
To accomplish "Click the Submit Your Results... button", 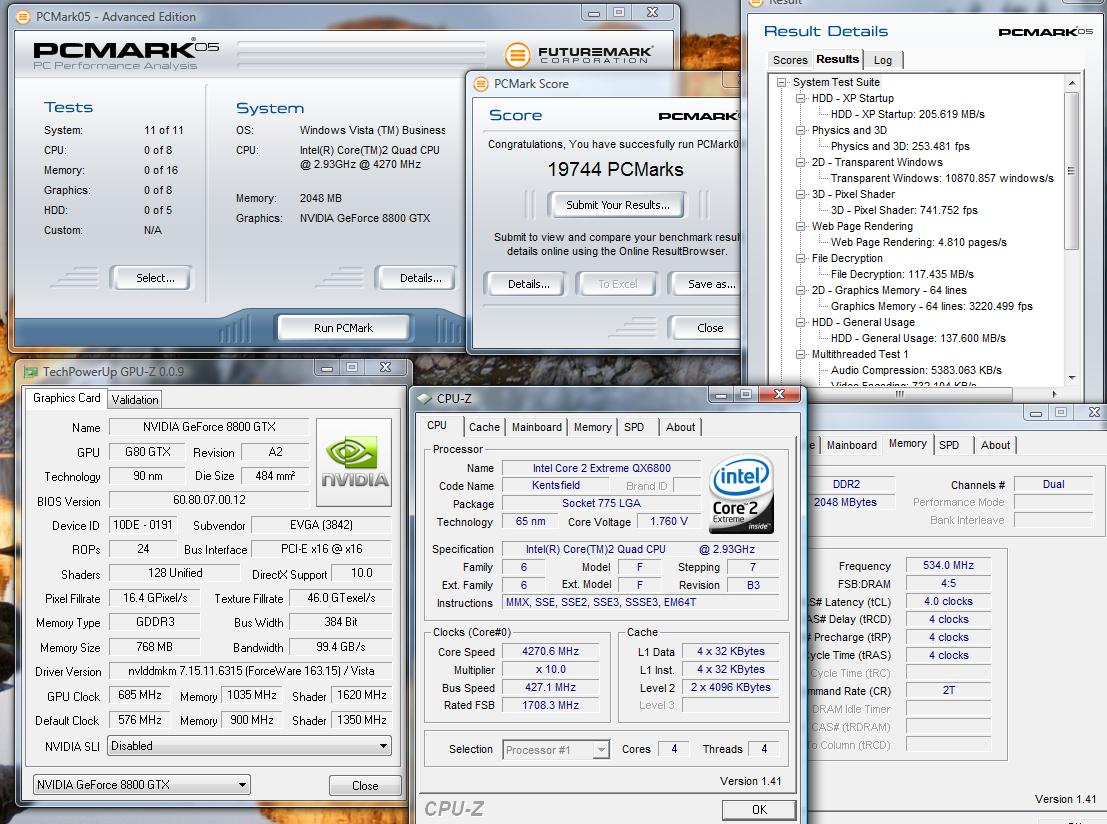I will click(x=616, y=205).
